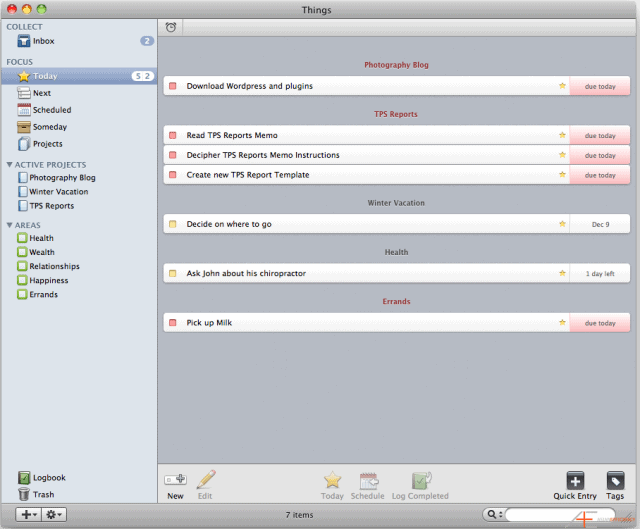Open the search magnifier options menu
The width and height of the screenshot is (640, 529).
[x=494, y=514]
